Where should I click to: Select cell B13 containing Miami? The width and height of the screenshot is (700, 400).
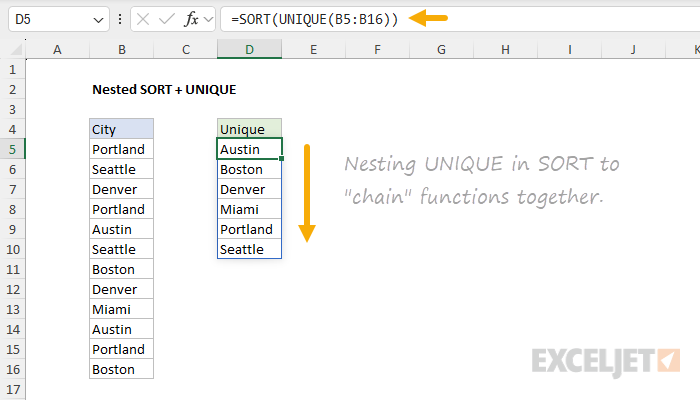(121, 309)
